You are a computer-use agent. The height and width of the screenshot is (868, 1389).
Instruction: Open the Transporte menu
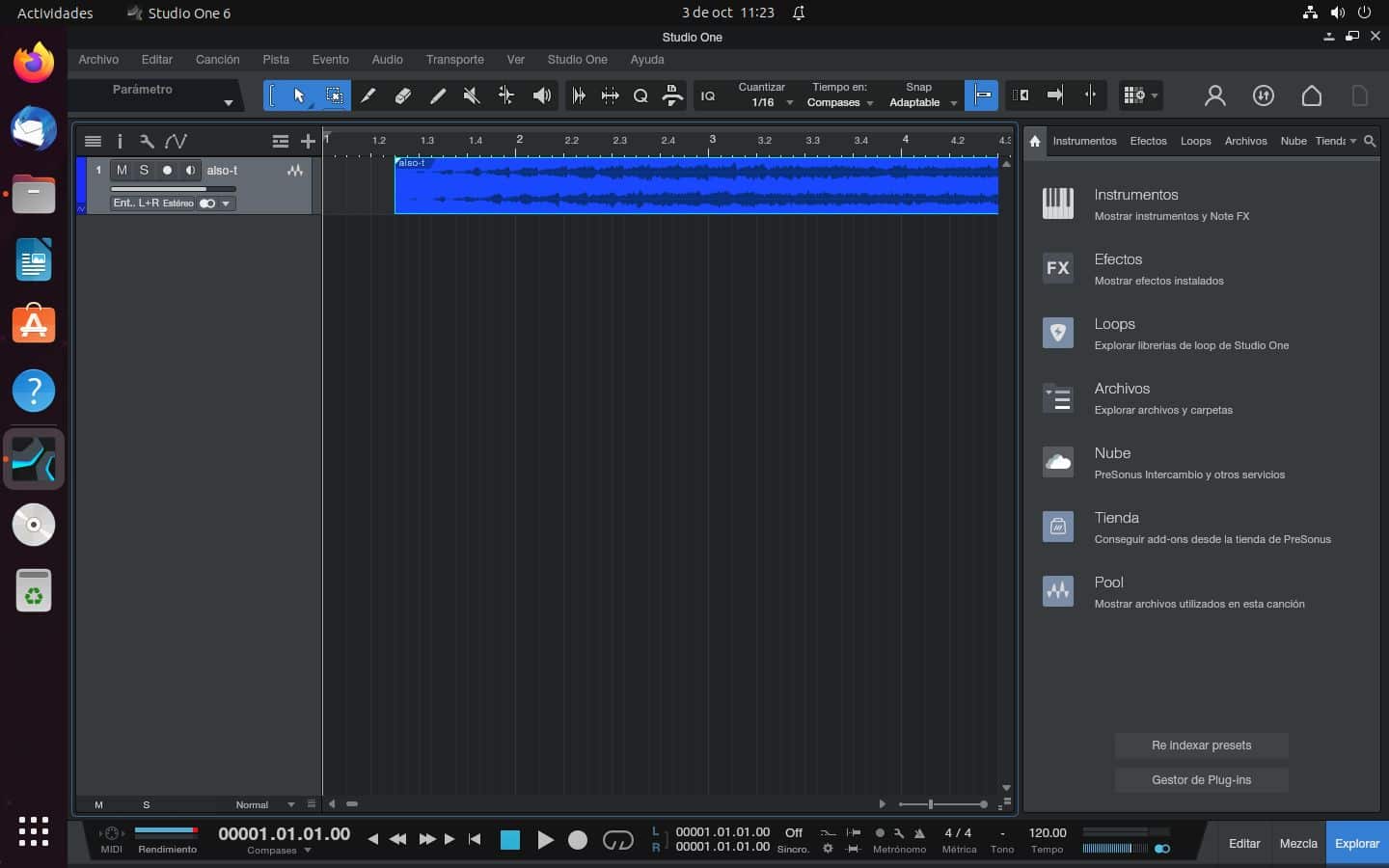pyautogui.click(x=455, y=60)
